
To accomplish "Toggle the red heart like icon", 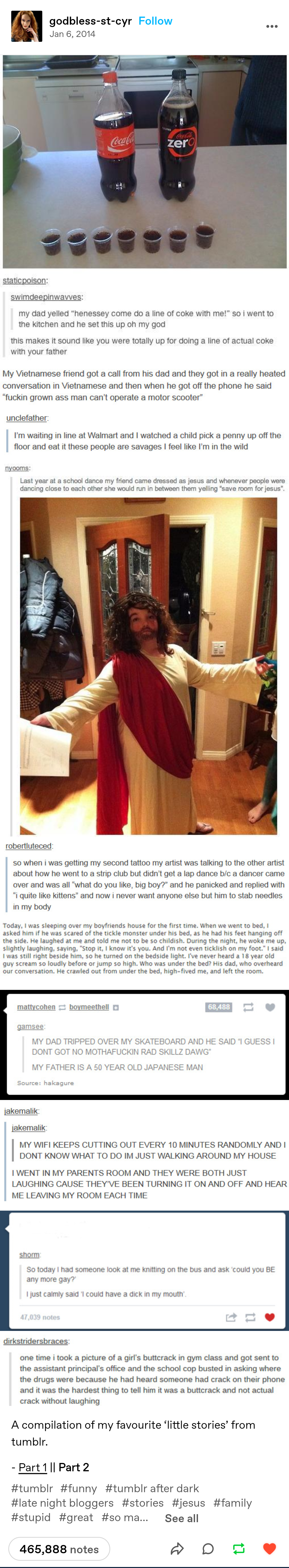I will click(x=269, y=1548).
